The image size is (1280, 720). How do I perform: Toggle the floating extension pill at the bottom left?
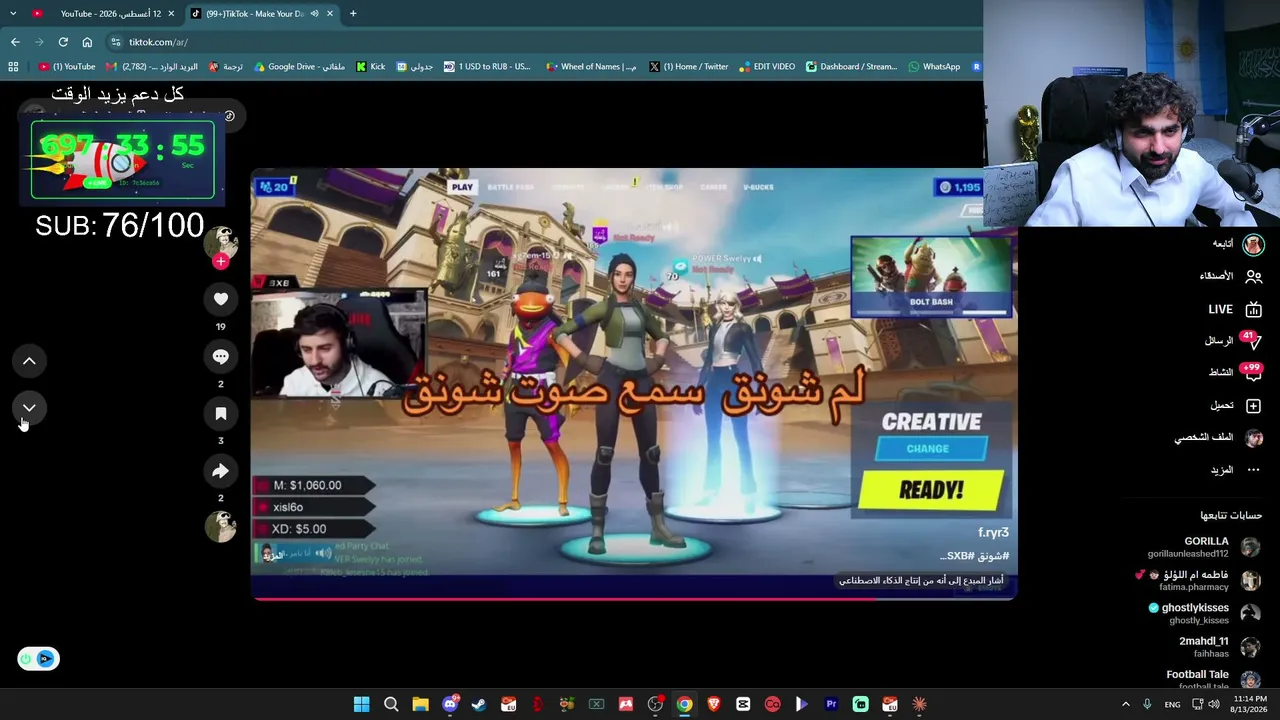pyautogui.click(x=38, y=659)
